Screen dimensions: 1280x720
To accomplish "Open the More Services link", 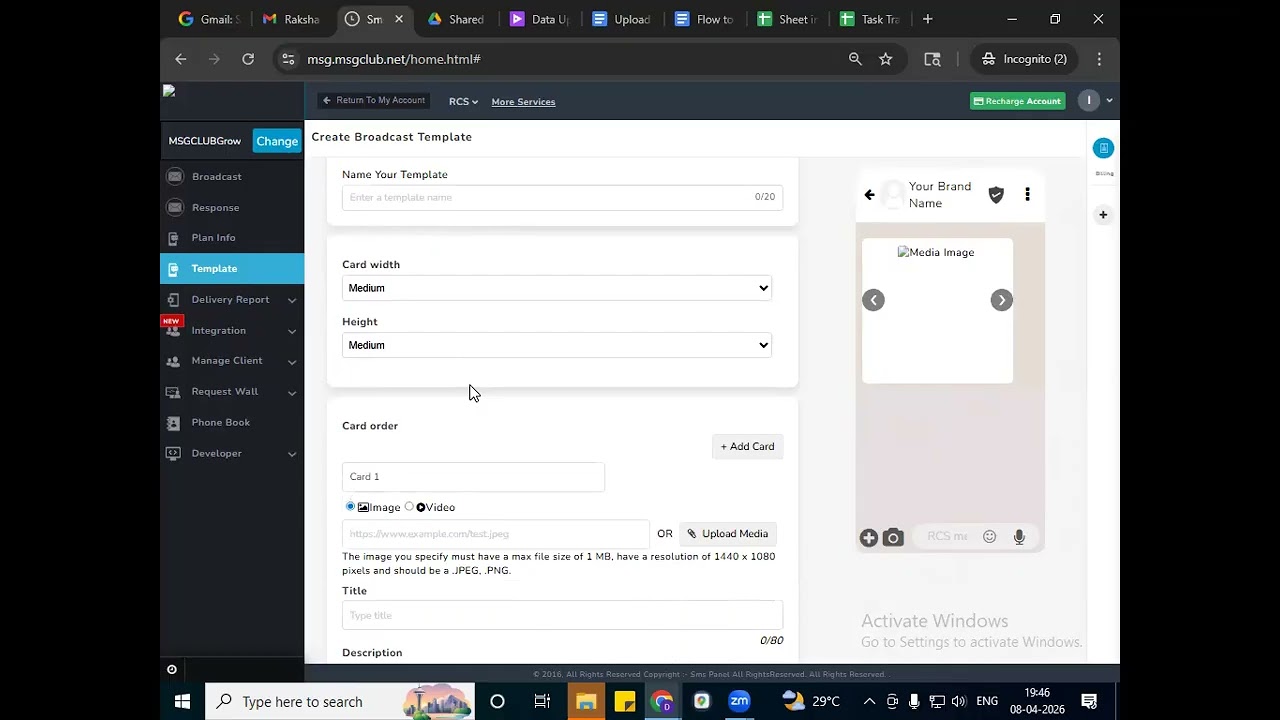I will [523, 102].
